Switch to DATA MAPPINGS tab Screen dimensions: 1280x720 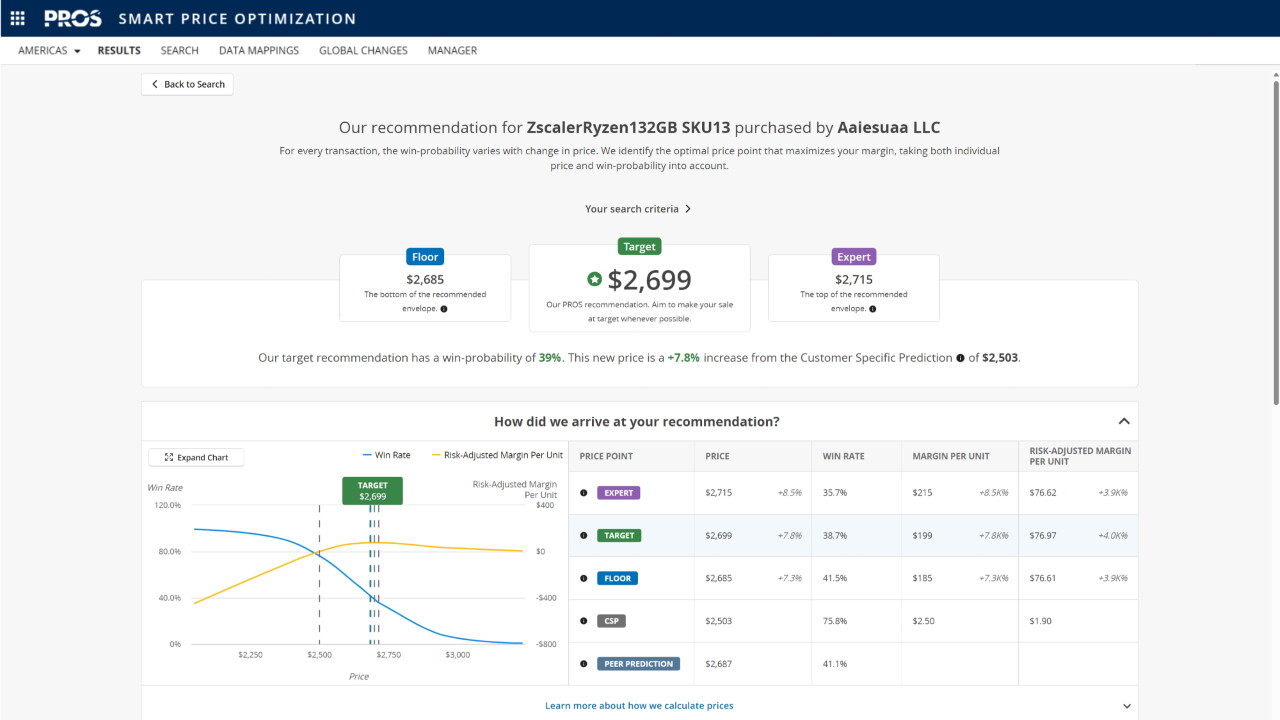coord(259,51)
